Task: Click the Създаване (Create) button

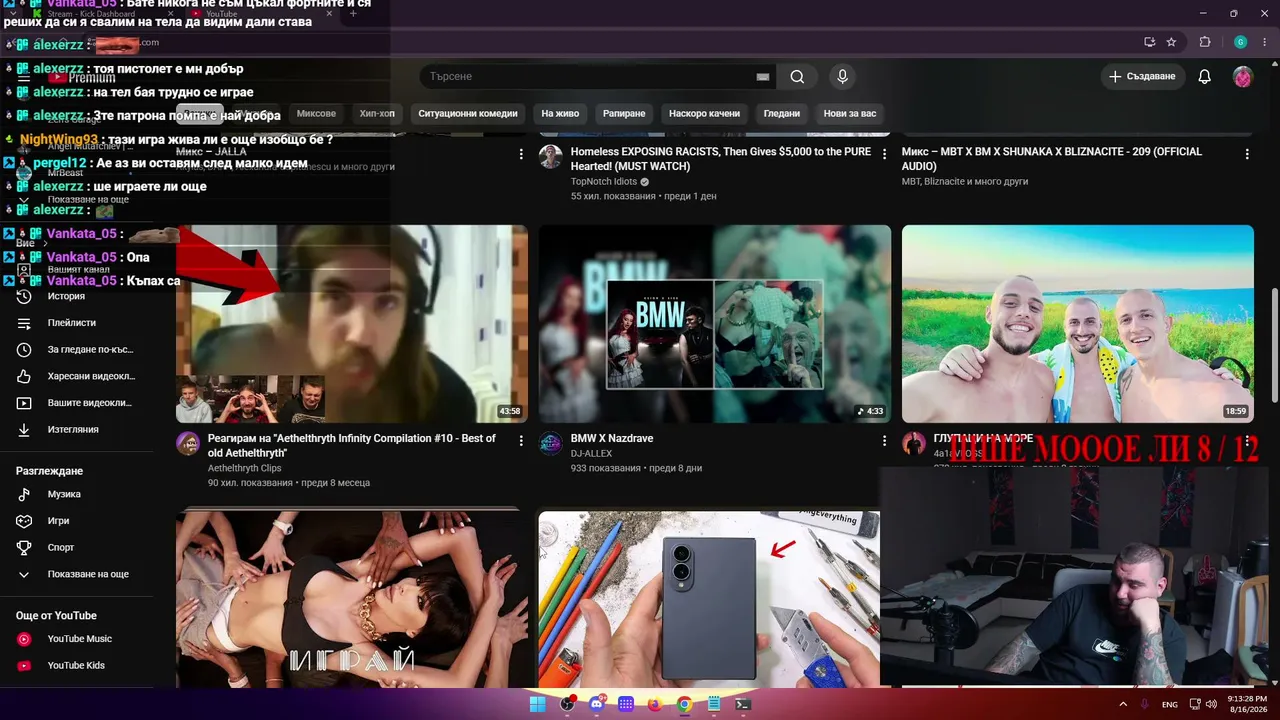Action: (1143, 77)
